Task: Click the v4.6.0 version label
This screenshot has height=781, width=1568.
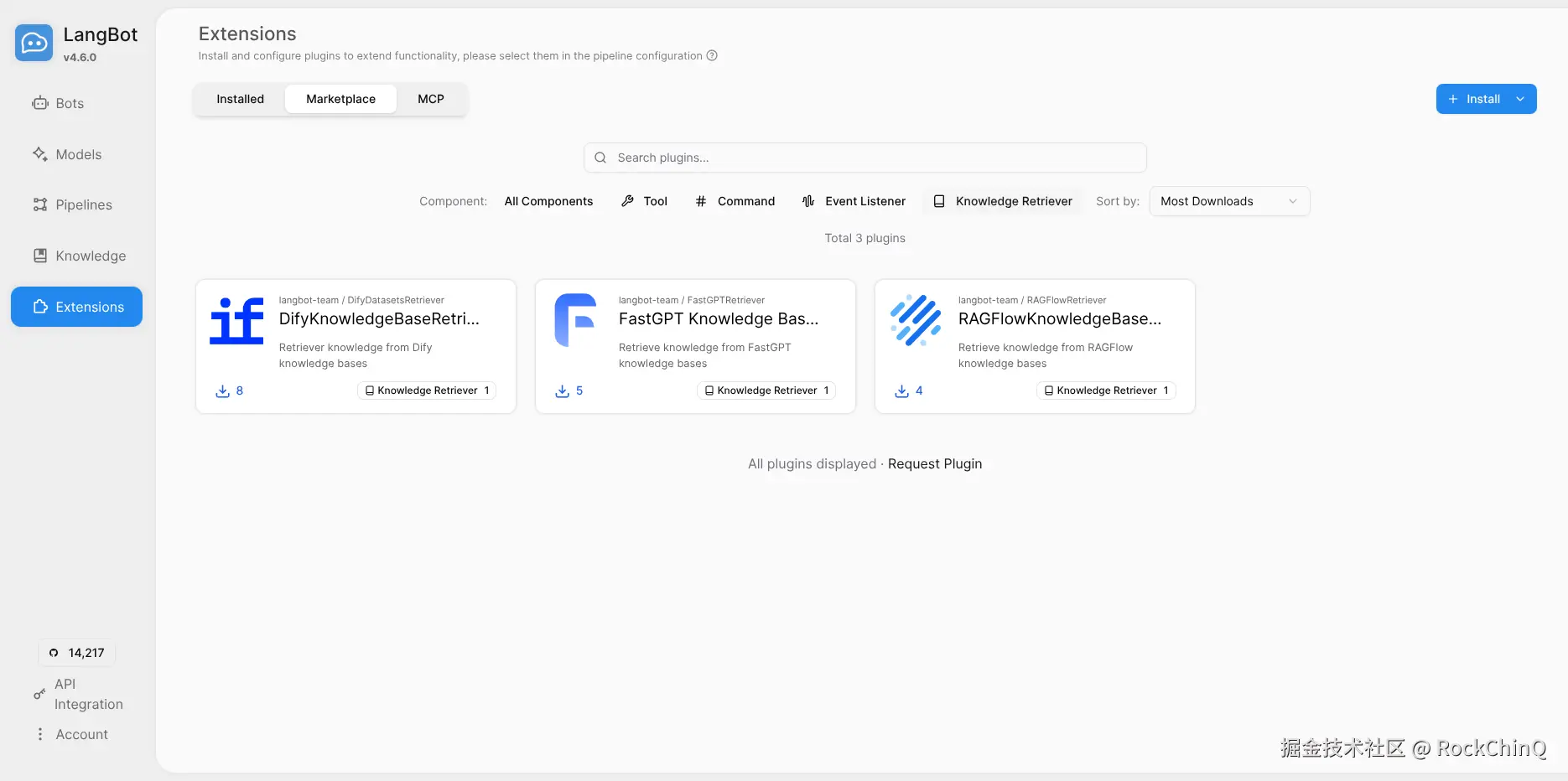Action: coord(80,58)
